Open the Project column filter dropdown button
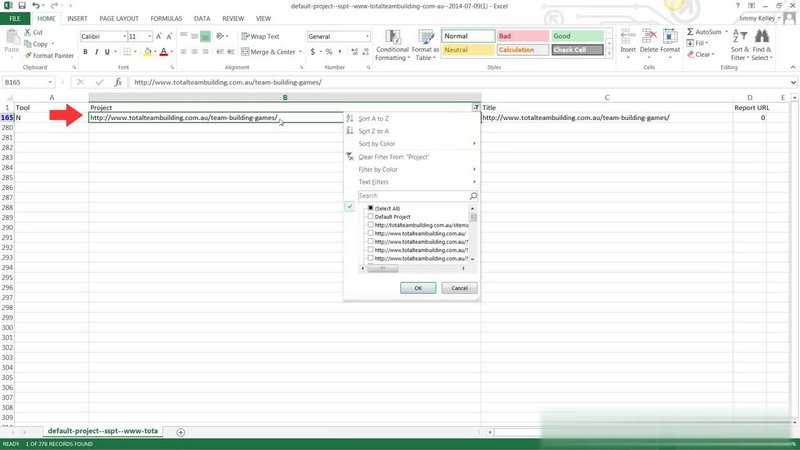Screen dimensions: 800x450 pyautogui.click(x=476, y=107)
